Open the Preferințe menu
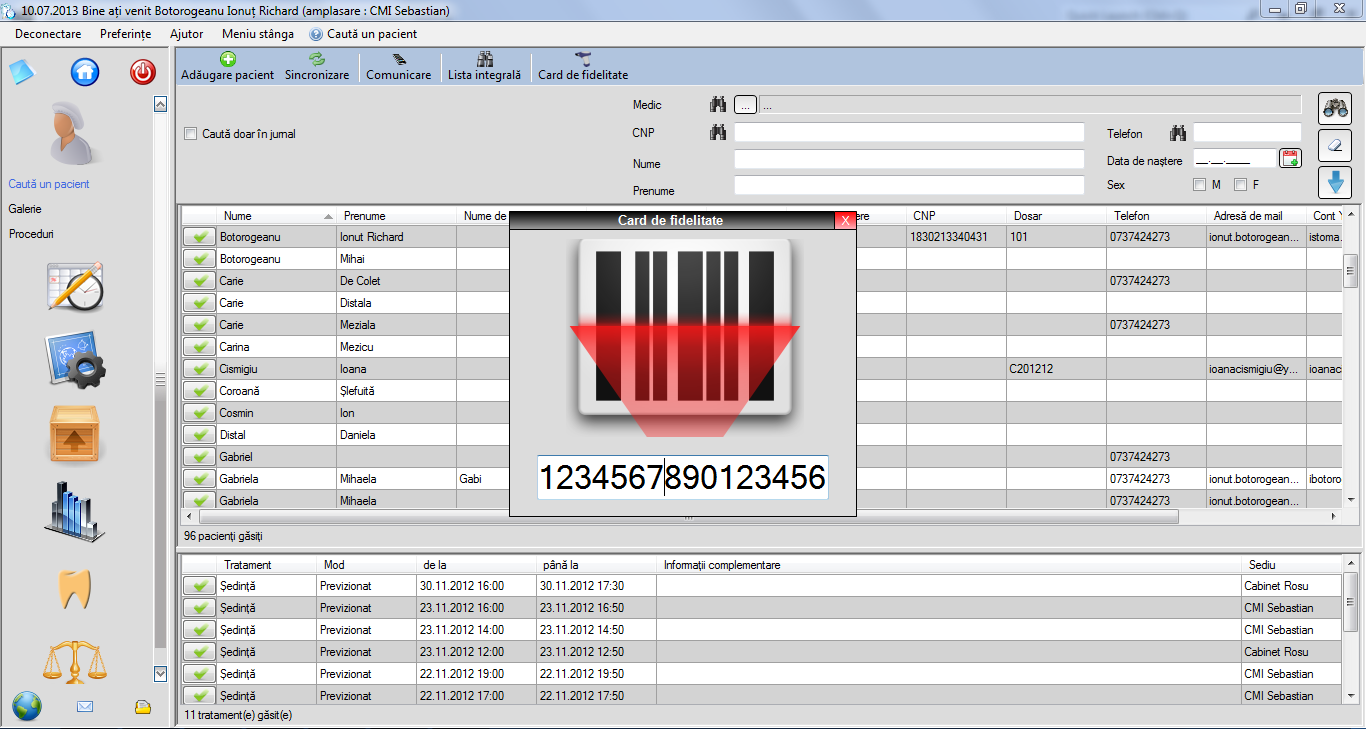This screenshot has height=729, width=1366. tap(125, 33)
